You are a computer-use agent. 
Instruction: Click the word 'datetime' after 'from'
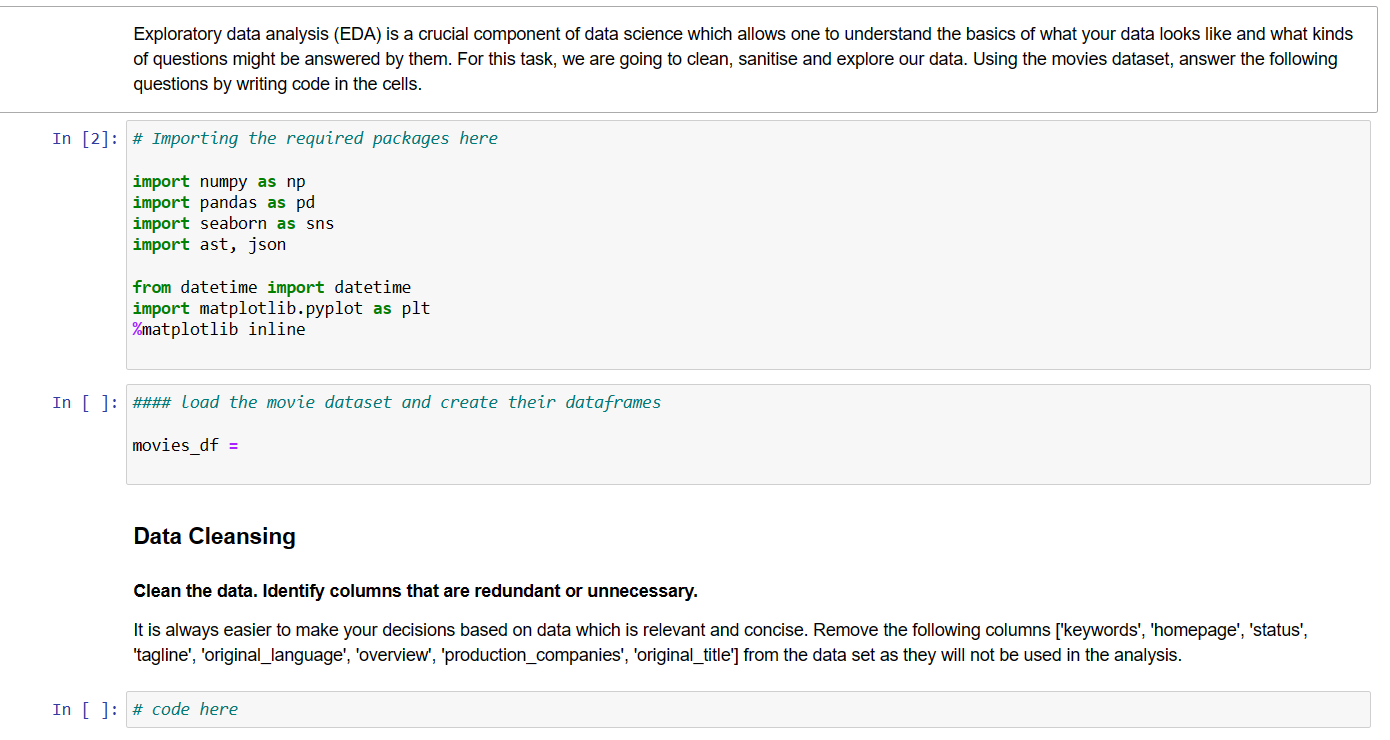coord(218,288)
